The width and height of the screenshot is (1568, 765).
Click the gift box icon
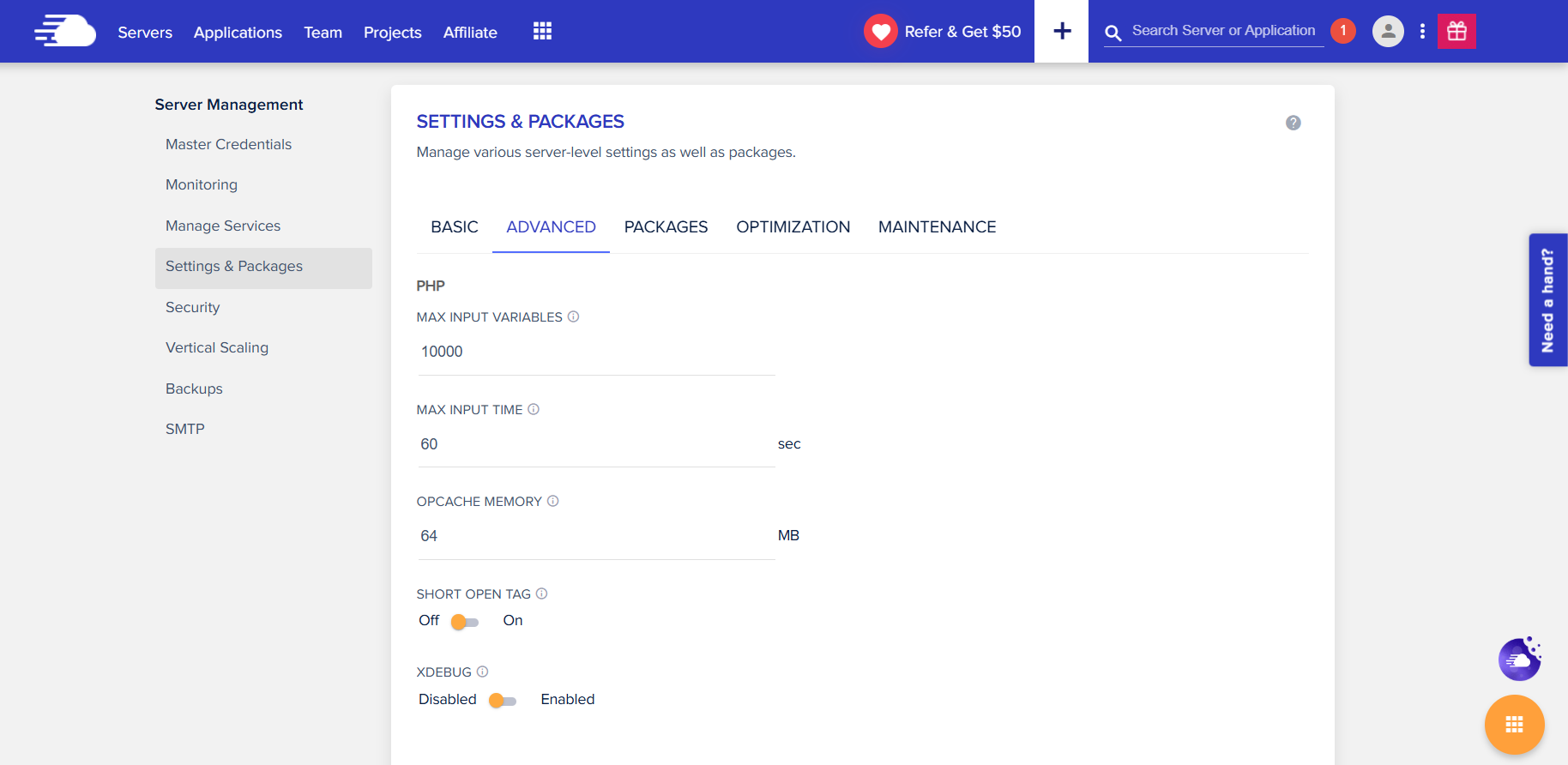1456,32
